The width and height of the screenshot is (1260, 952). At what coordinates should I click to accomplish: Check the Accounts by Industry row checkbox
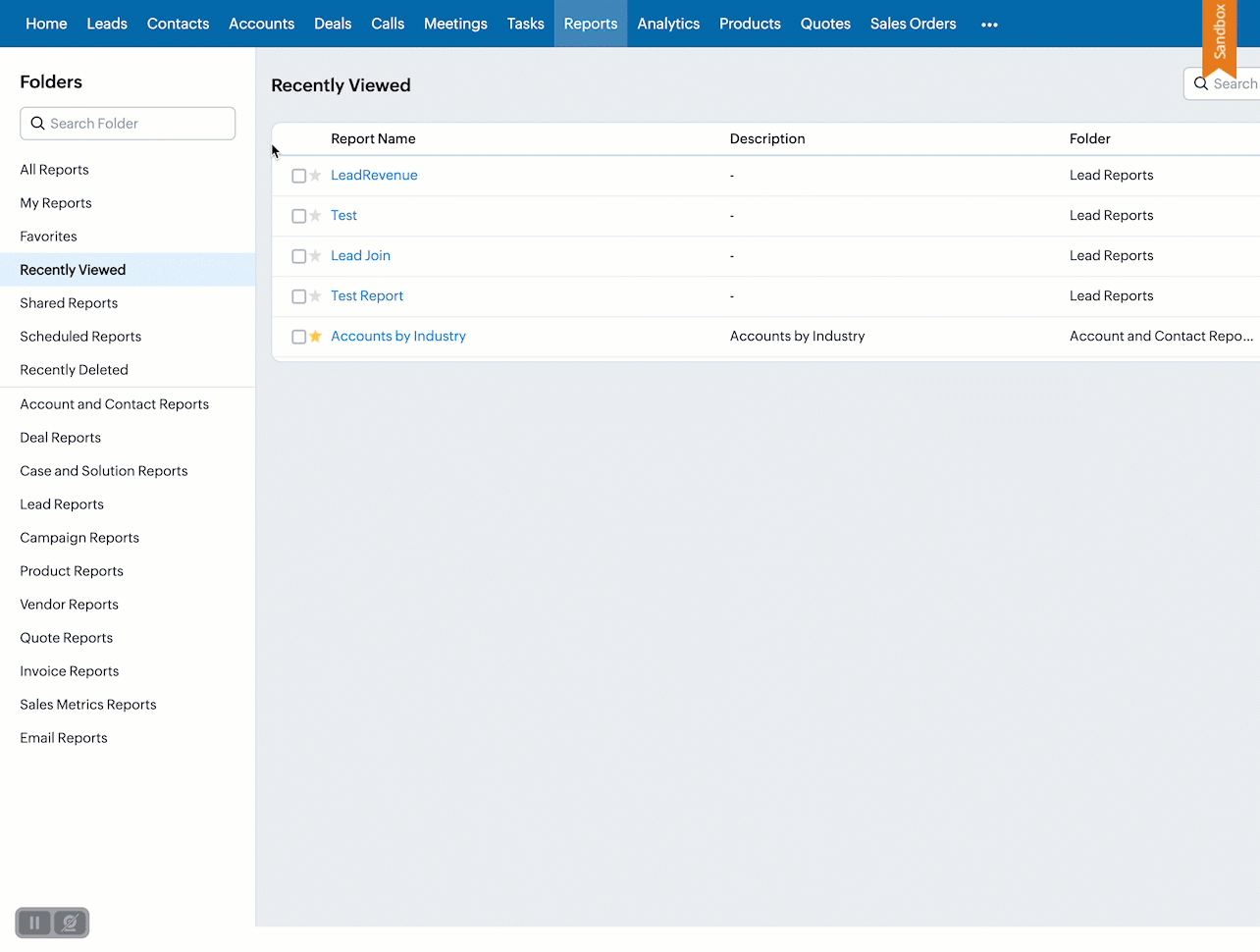(299, 337)
